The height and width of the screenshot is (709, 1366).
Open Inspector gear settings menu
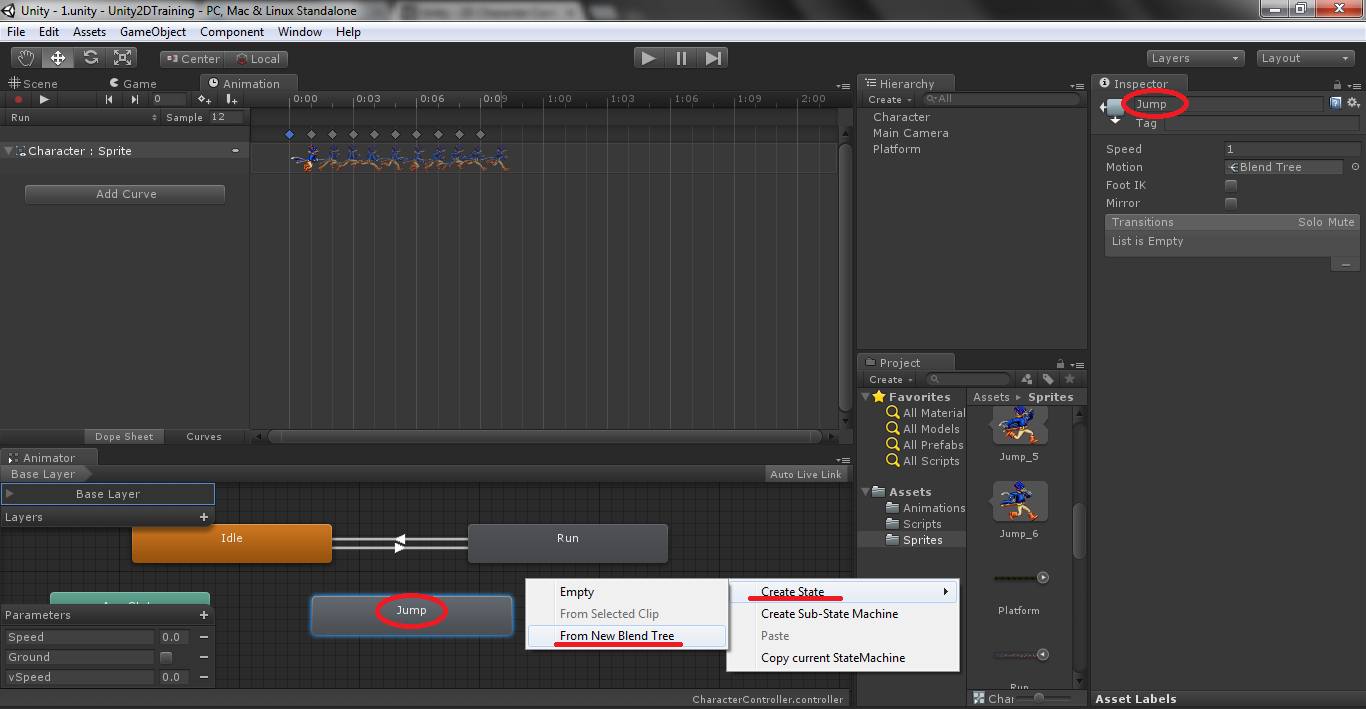[x=1354, y=103]
